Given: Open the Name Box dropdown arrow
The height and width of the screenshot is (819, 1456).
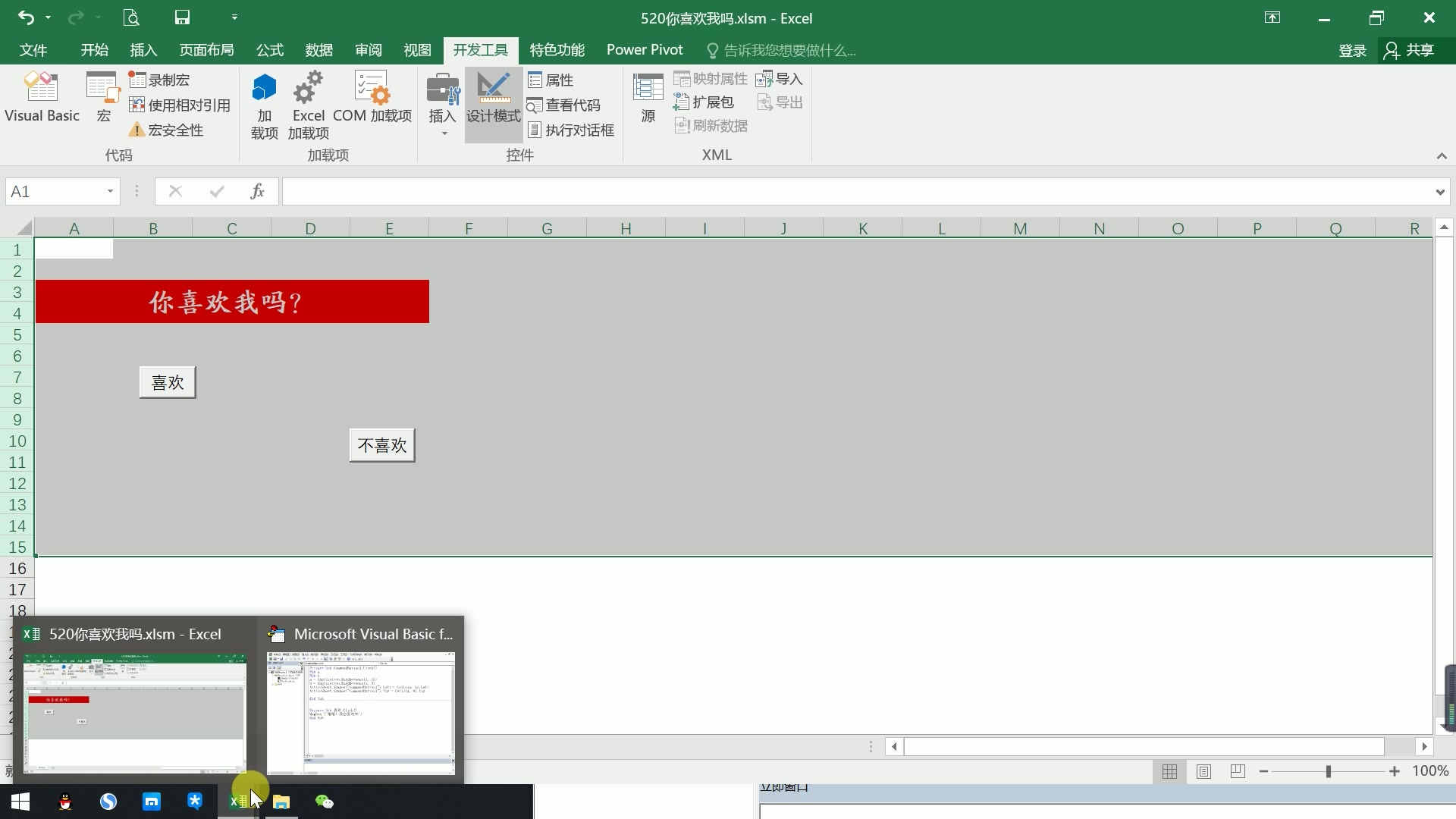Looking at the screenshot, I should [110, 191].
